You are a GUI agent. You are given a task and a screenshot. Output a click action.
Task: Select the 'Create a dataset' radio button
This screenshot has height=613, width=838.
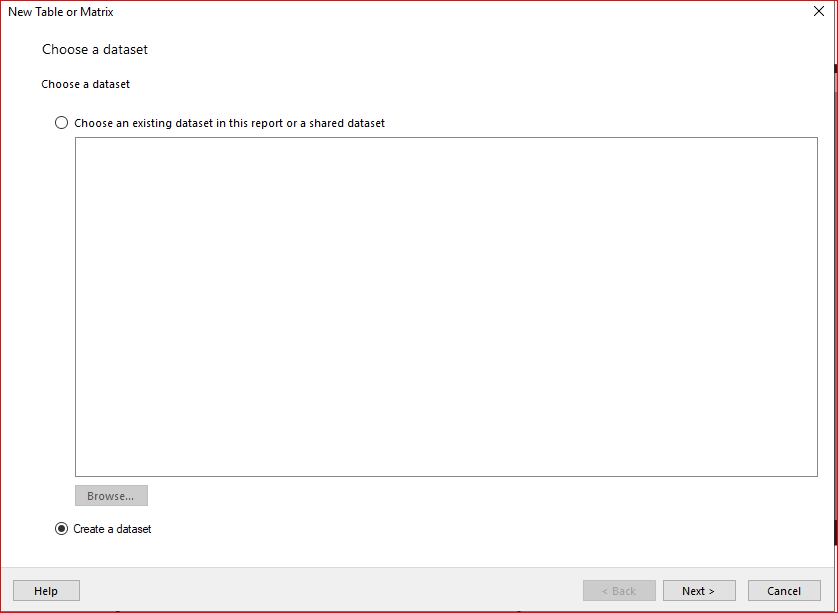coord(62,529)
